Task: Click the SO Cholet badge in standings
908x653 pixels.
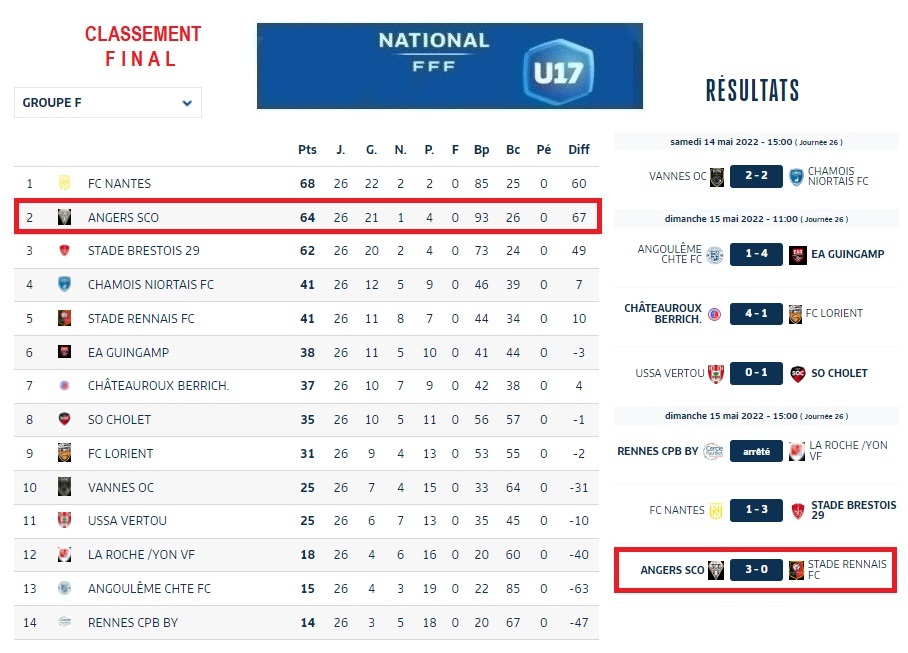Action: (x=64, y=420)
